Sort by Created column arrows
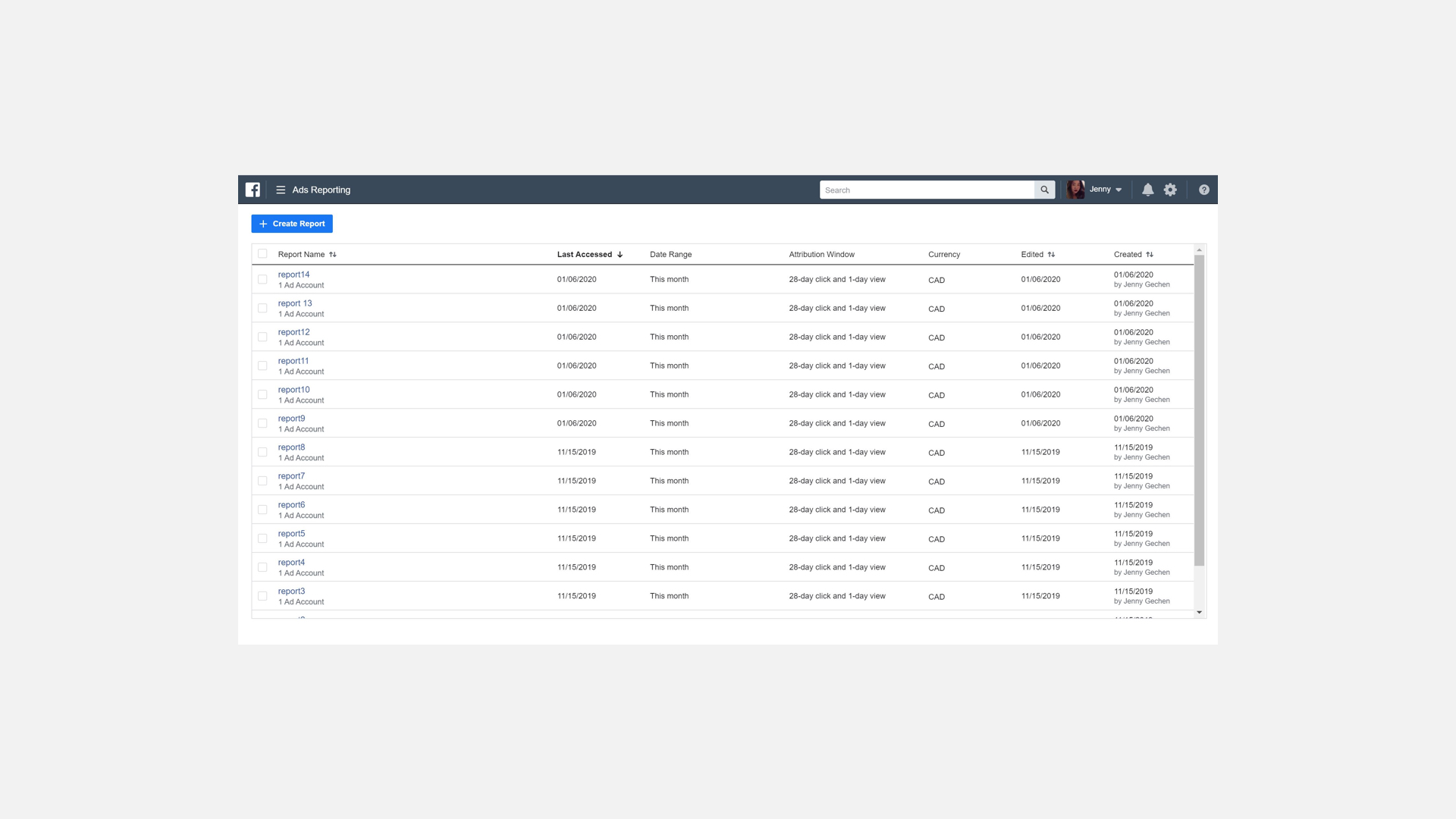Screen dimensions: 1456x819 pyautogui.click(x=1150, y=255)
